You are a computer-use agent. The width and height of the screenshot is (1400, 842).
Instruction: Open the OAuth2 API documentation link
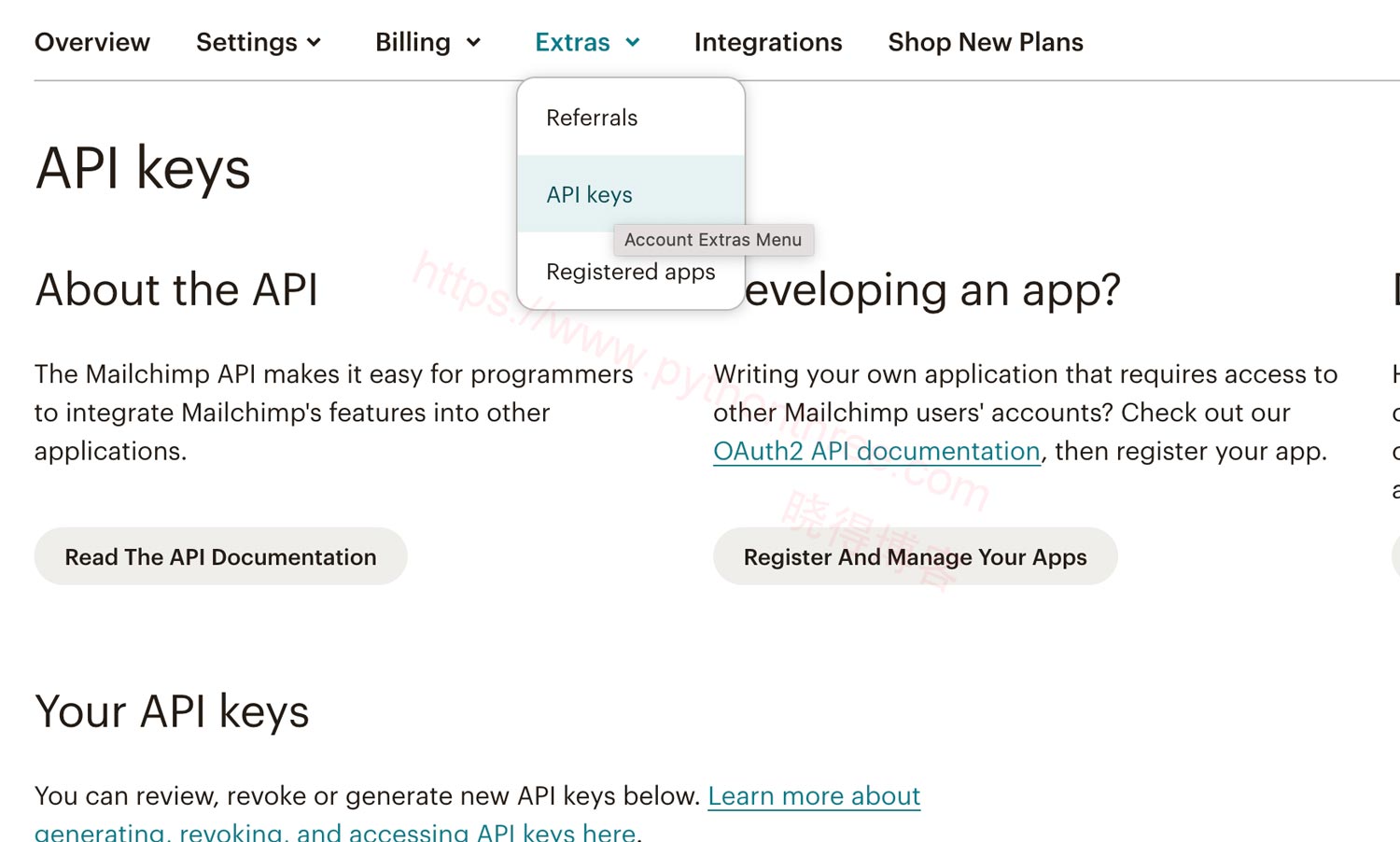click(876, 451)
